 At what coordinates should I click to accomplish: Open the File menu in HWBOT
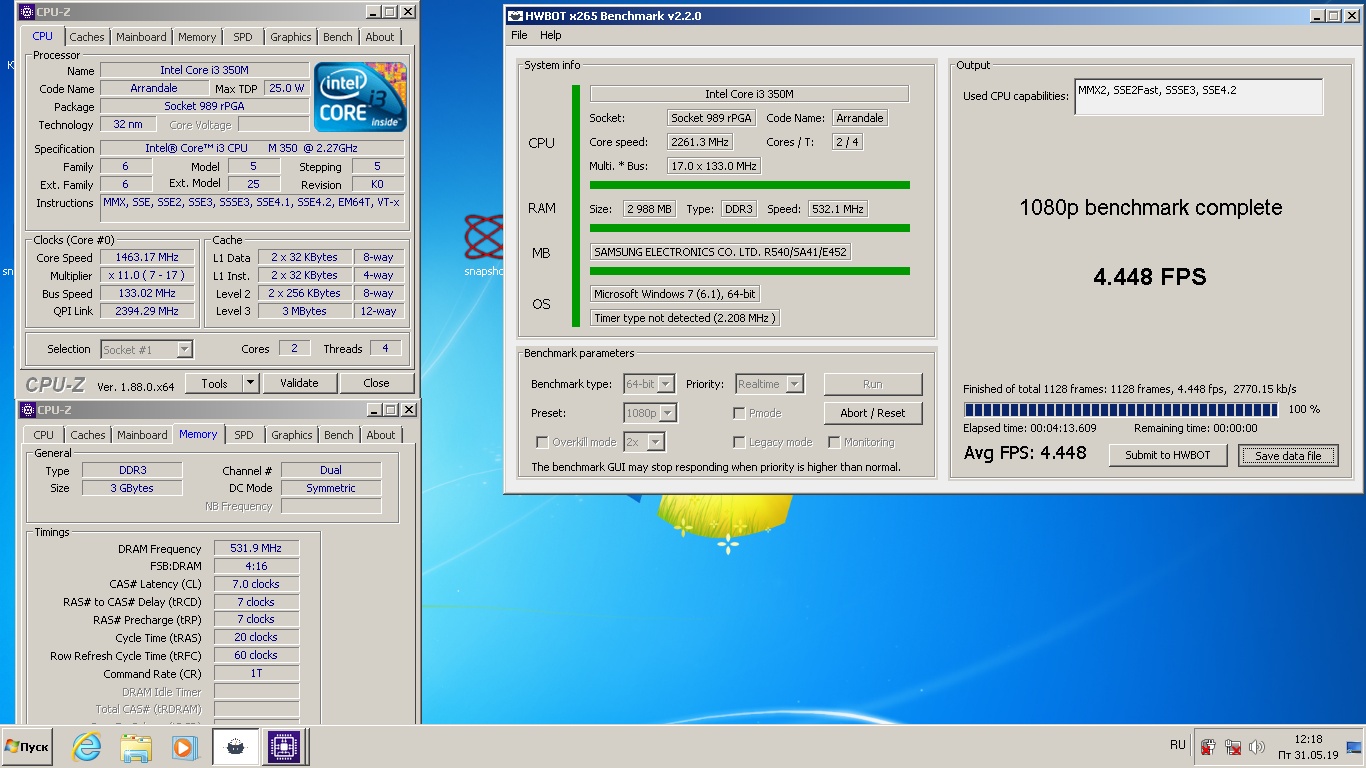(x=519, y=35)
